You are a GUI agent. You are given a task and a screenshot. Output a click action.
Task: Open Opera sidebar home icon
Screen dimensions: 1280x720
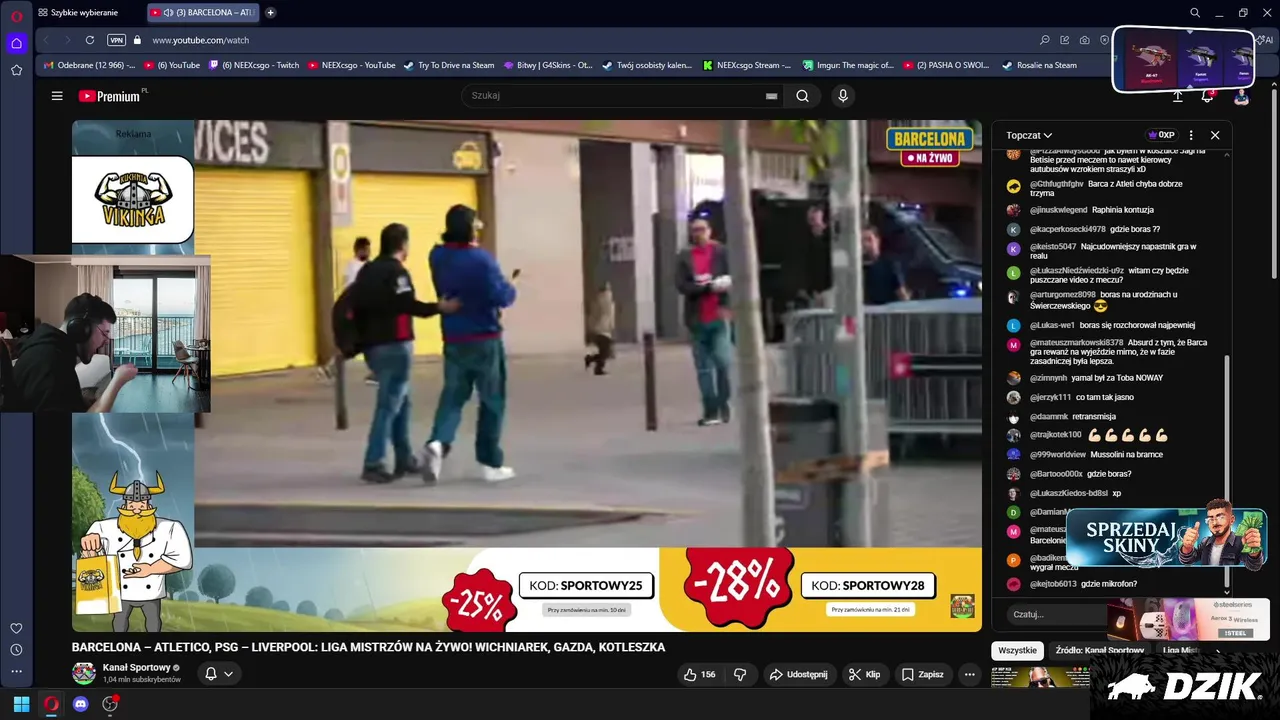click(x=16, y=43)
